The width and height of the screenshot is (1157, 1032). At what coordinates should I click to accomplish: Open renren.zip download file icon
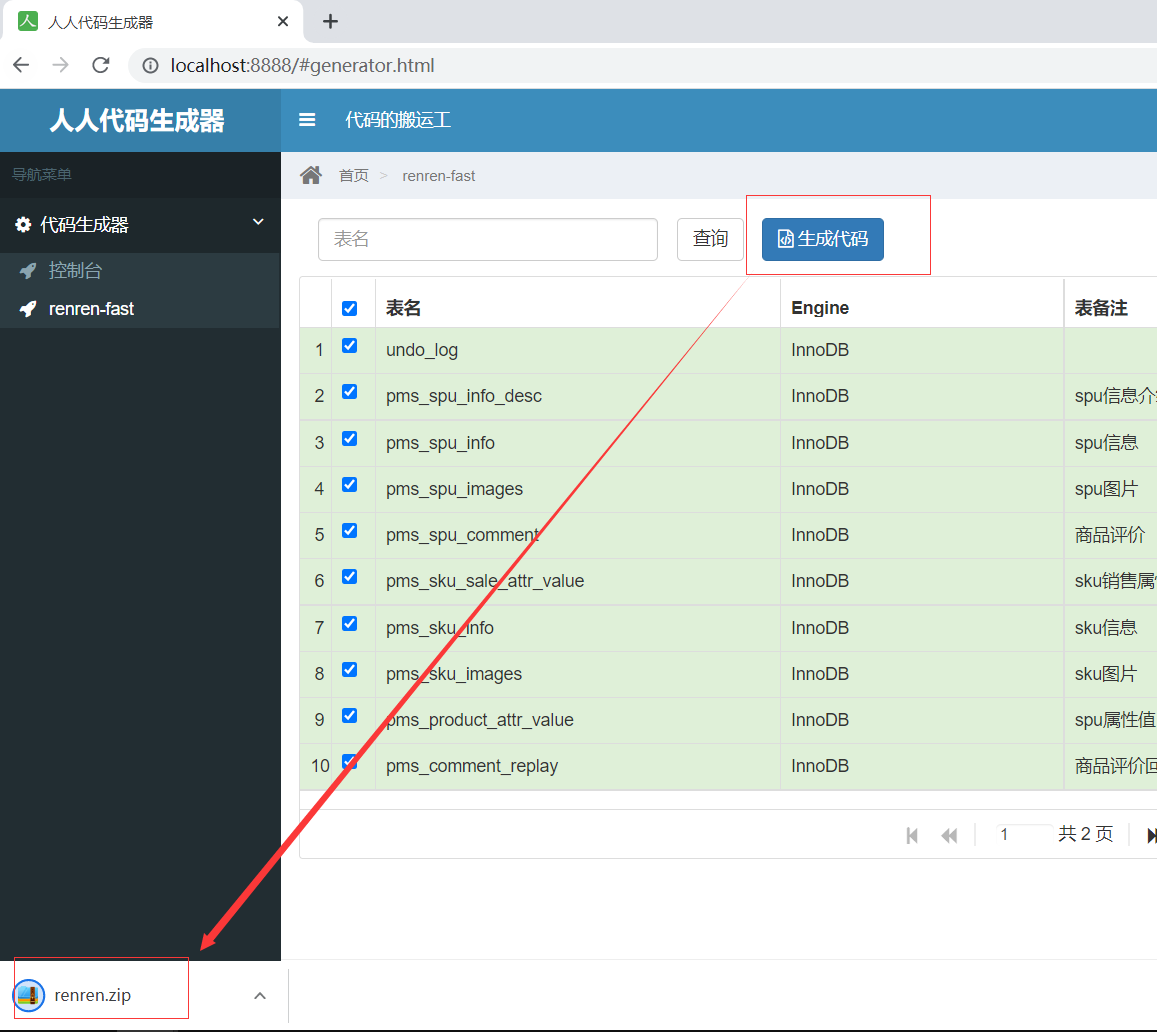pyautogui.click(x=29, y=995)
